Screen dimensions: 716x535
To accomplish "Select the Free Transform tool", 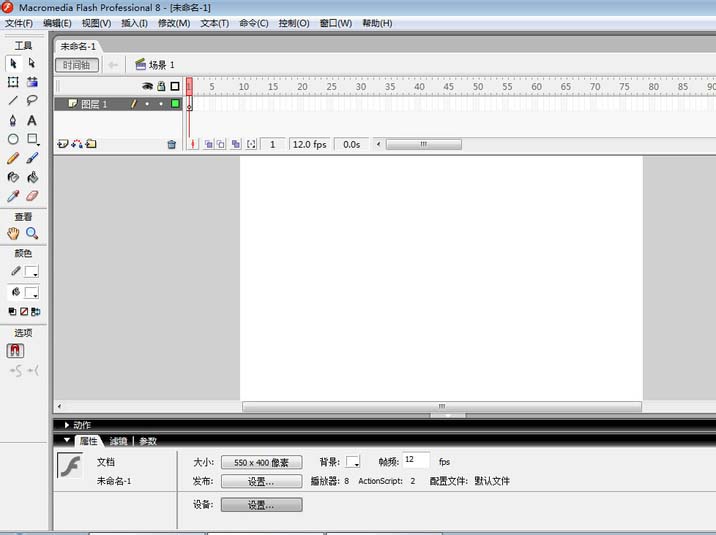I will 13,82.
